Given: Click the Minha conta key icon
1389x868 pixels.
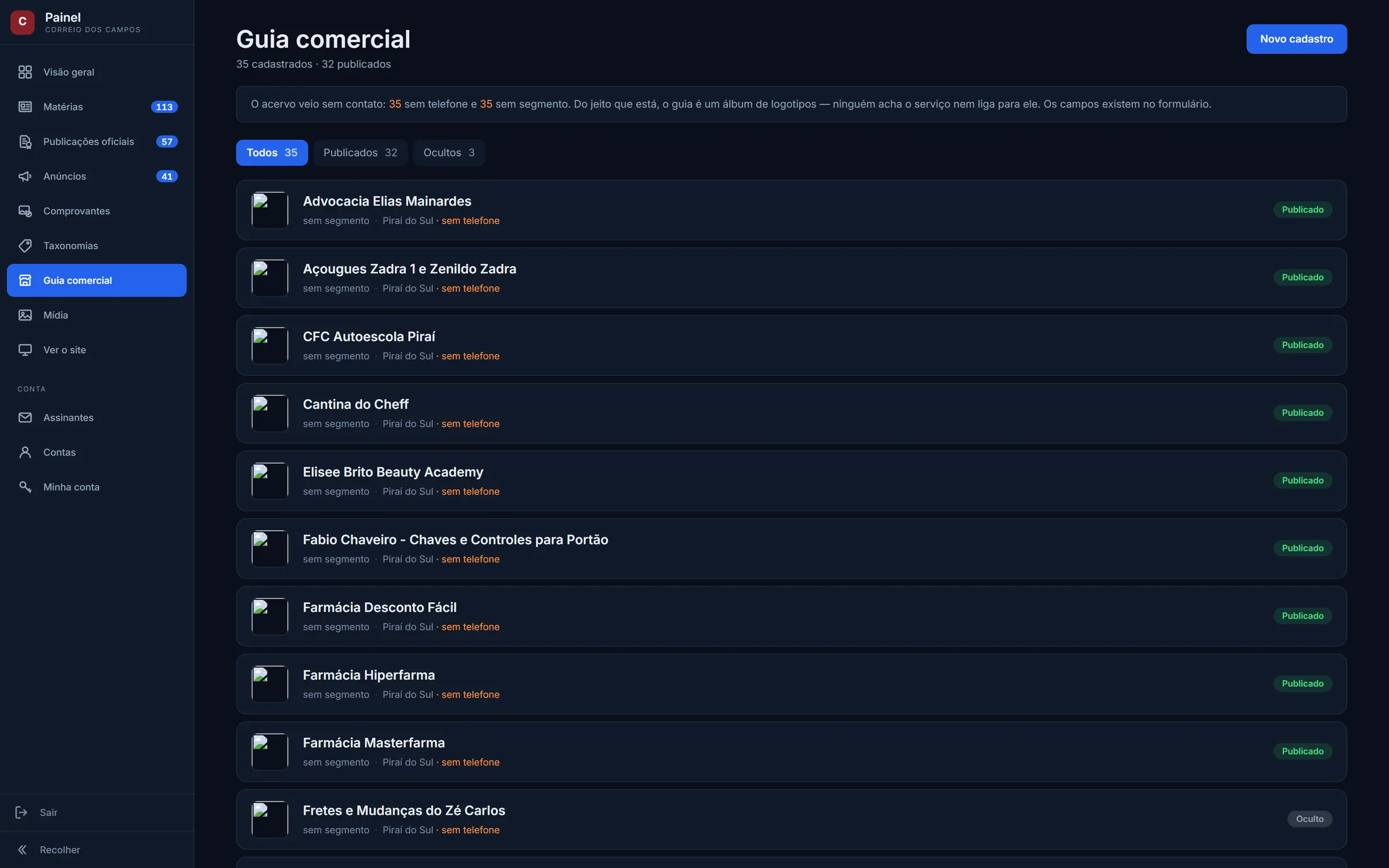Looking at the screenshot, I should pos(25,487).
